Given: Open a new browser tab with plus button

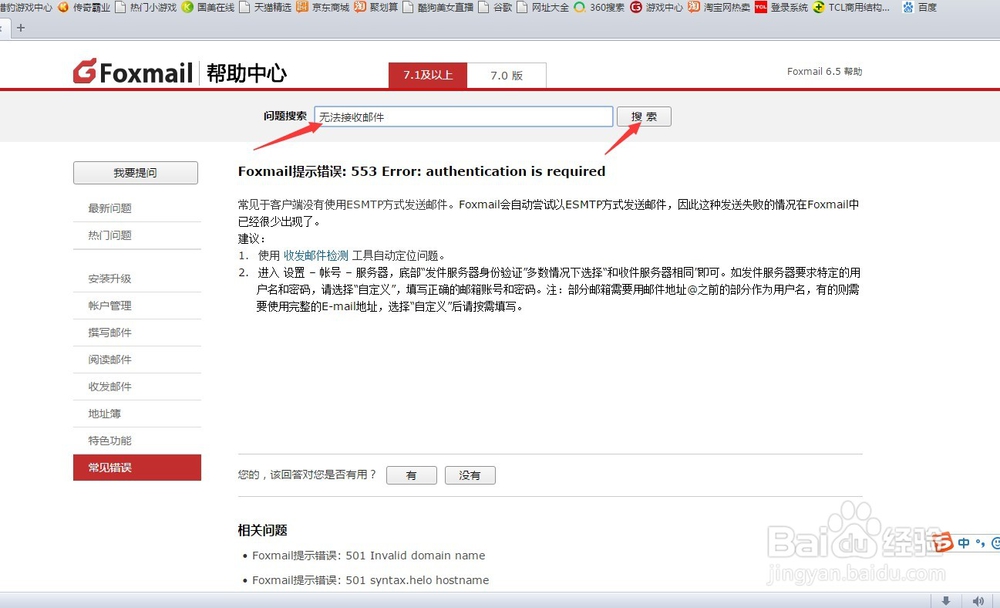Looking at the screenshot, I should (x=21, y=28).
